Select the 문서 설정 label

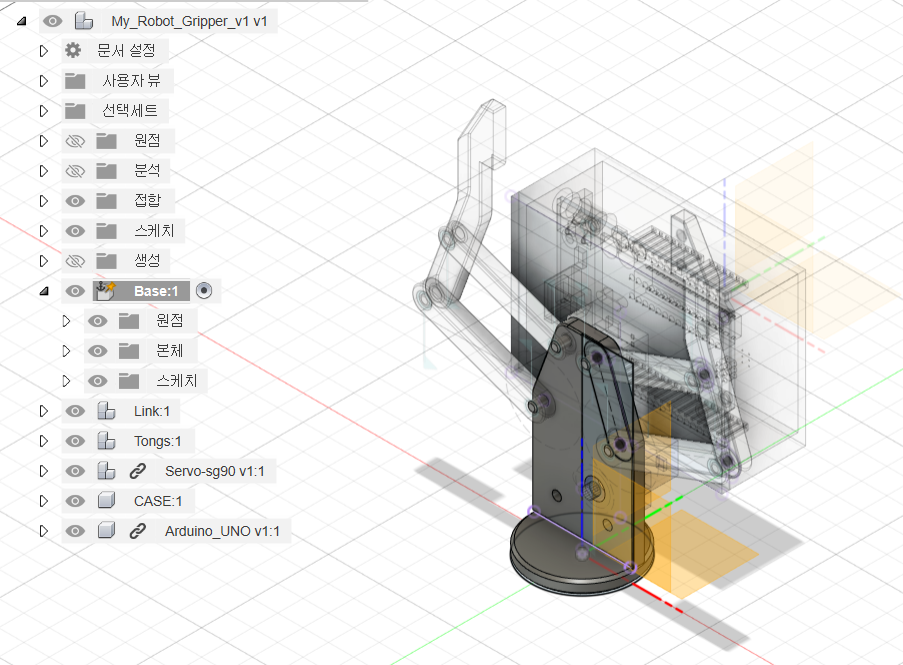[x=126, y=51]
